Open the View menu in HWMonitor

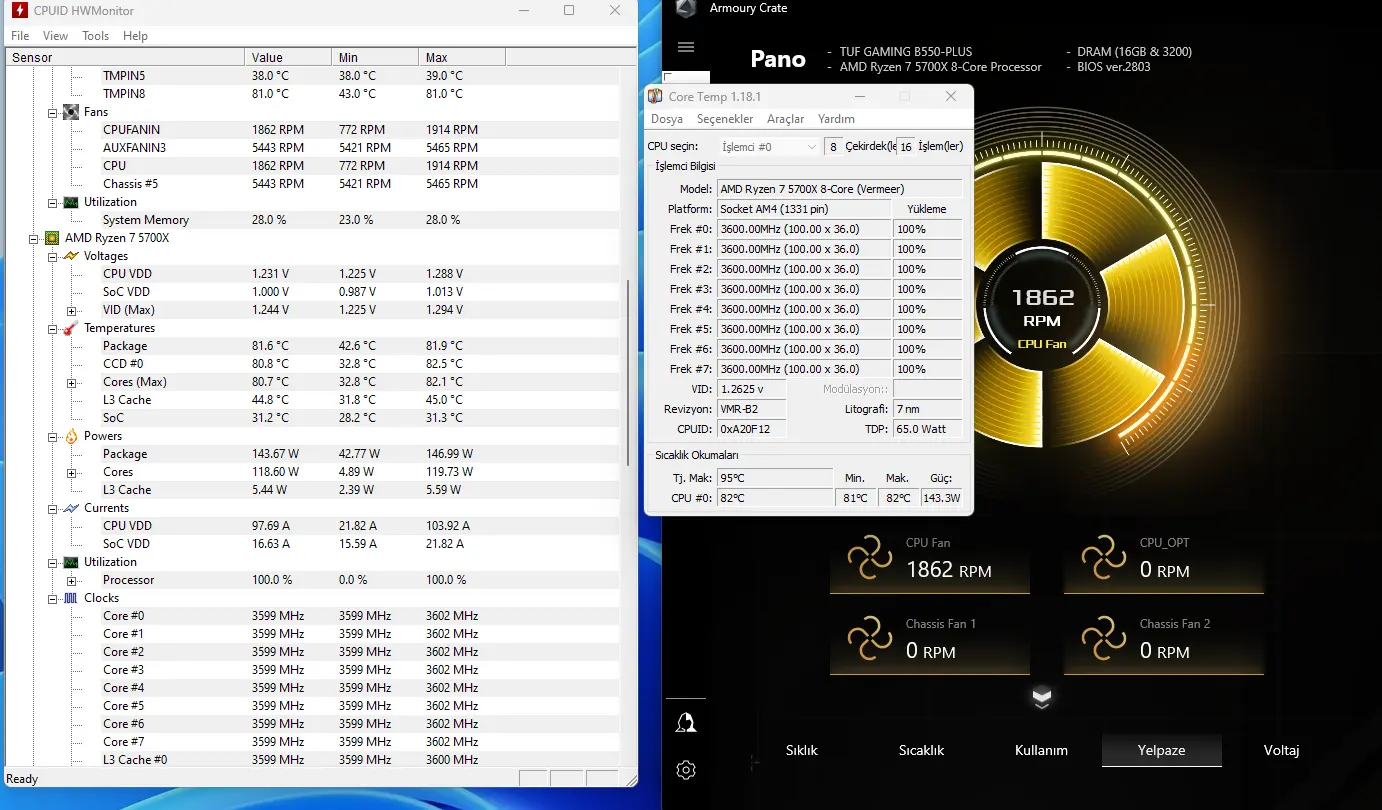pos(56,36)
